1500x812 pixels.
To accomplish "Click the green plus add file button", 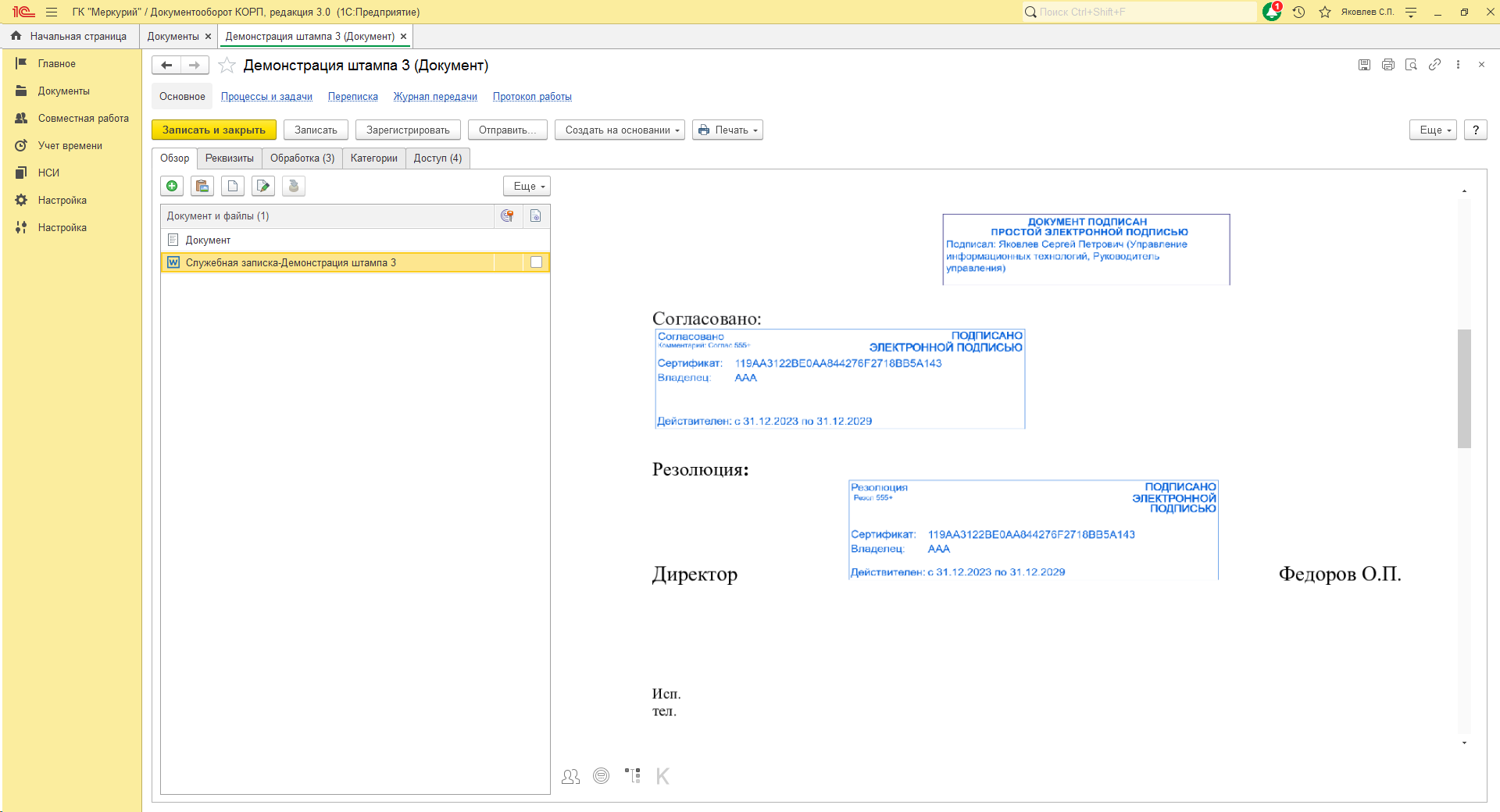I will (x=172, y=186).
